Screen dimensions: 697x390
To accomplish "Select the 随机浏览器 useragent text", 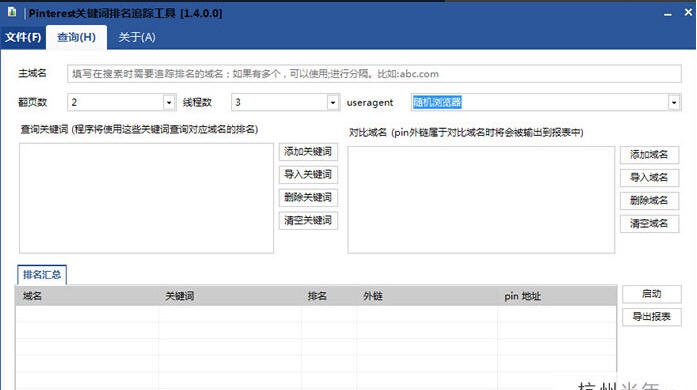I will (x=437, y=102).
